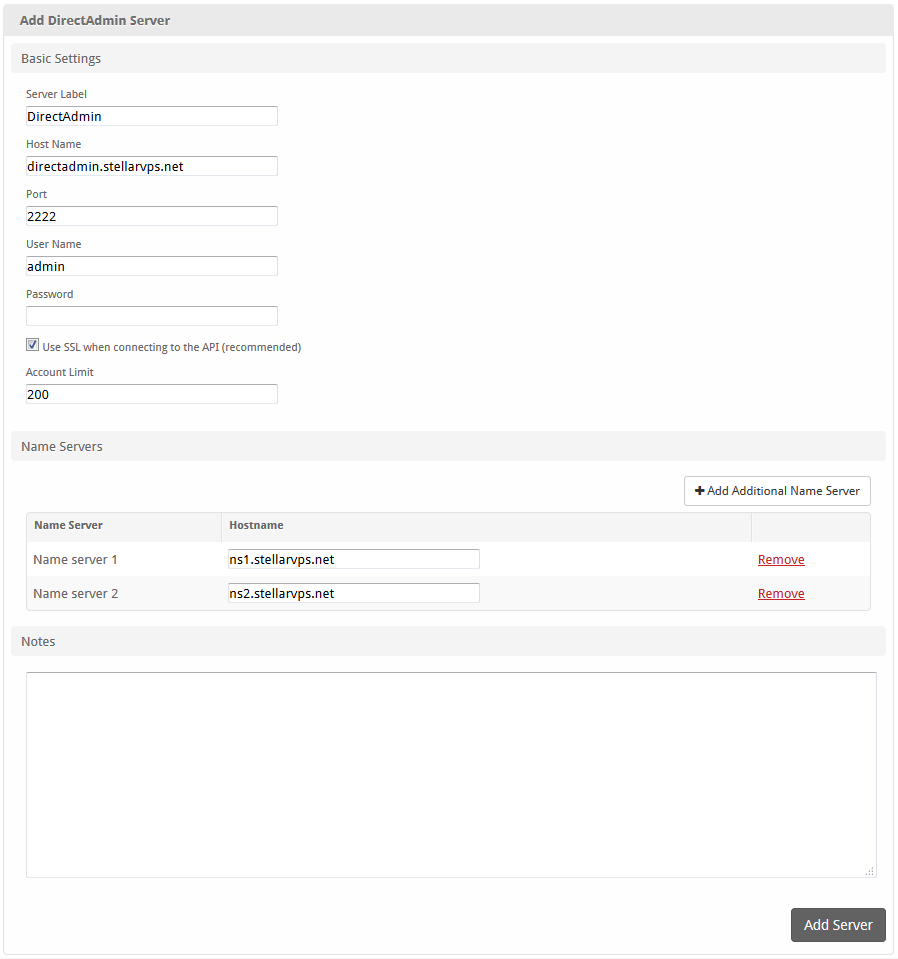Click the Server Label input field
This screenshot has height=959, width=898.
click(x=151, y=116)
